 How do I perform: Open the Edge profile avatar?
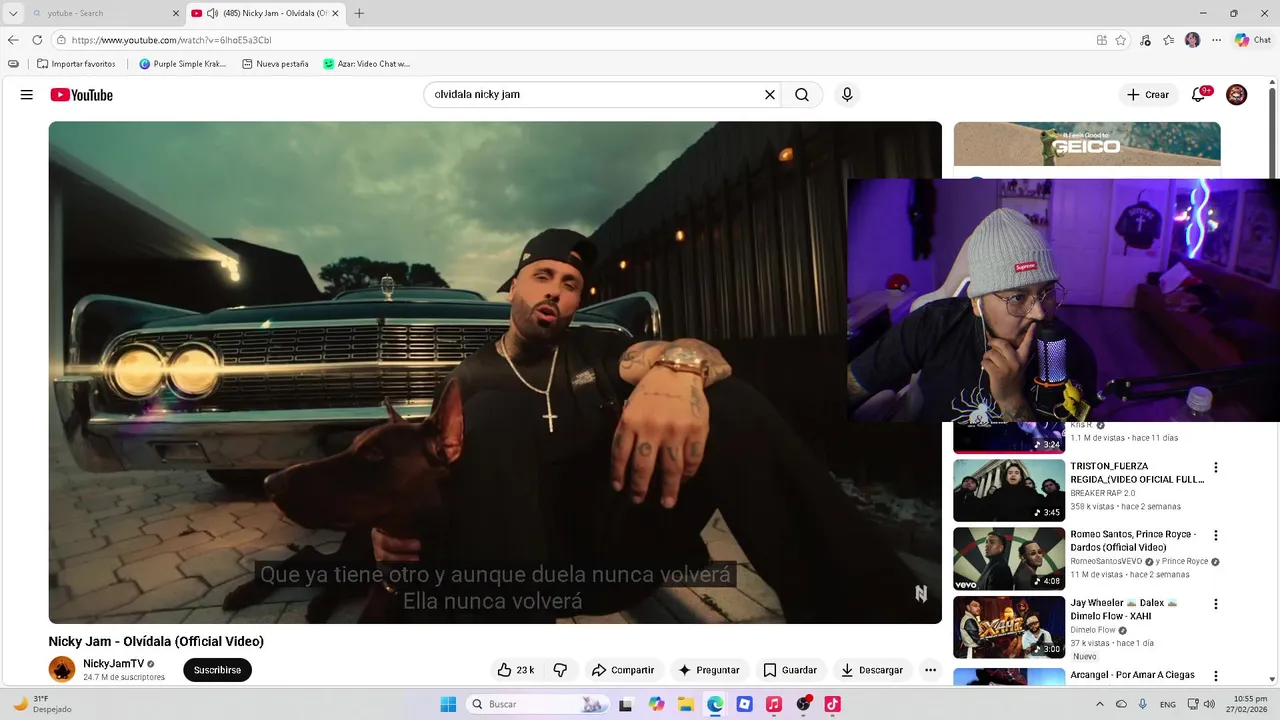[1192, 40]
